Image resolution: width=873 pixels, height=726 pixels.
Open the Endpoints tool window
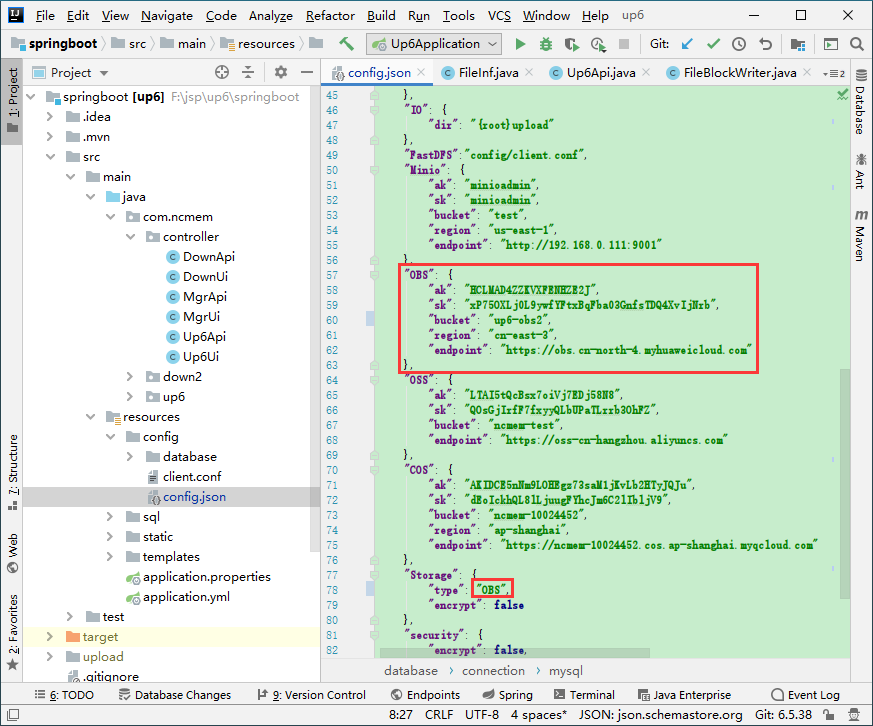[426, 695]
